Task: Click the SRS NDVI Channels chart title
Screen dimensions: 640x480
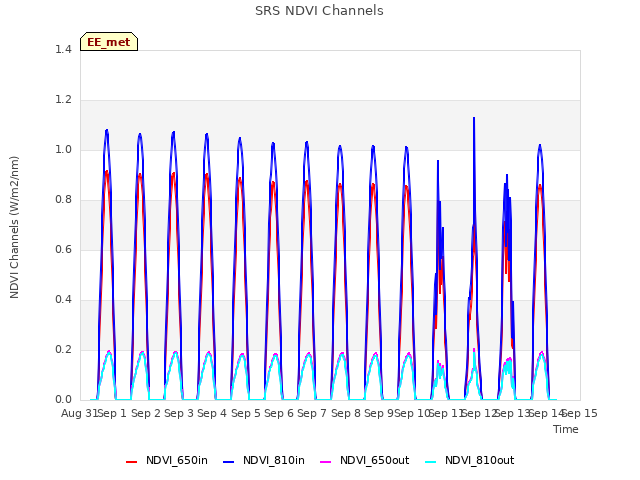Action: click(x=319, y=11)
